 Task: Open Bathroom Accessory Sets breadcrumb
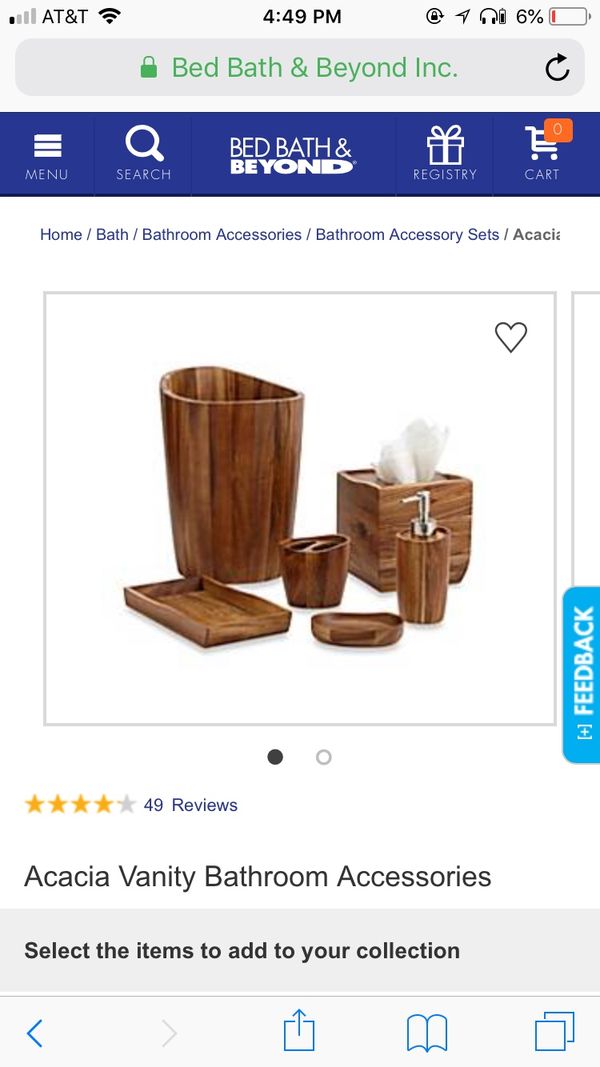407,235
